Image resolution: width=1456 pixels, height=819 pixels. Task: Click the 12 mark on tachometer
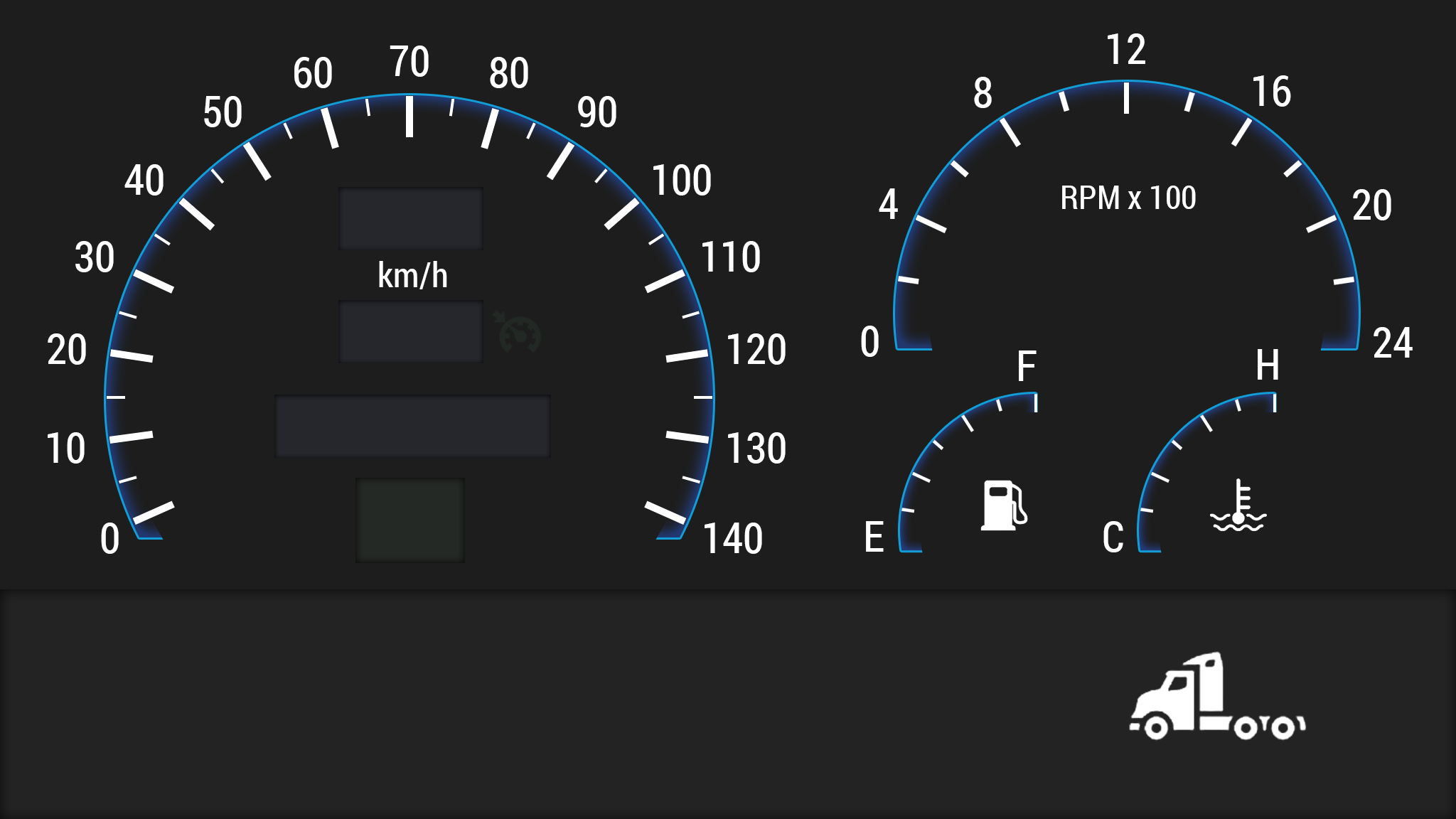1125,50
